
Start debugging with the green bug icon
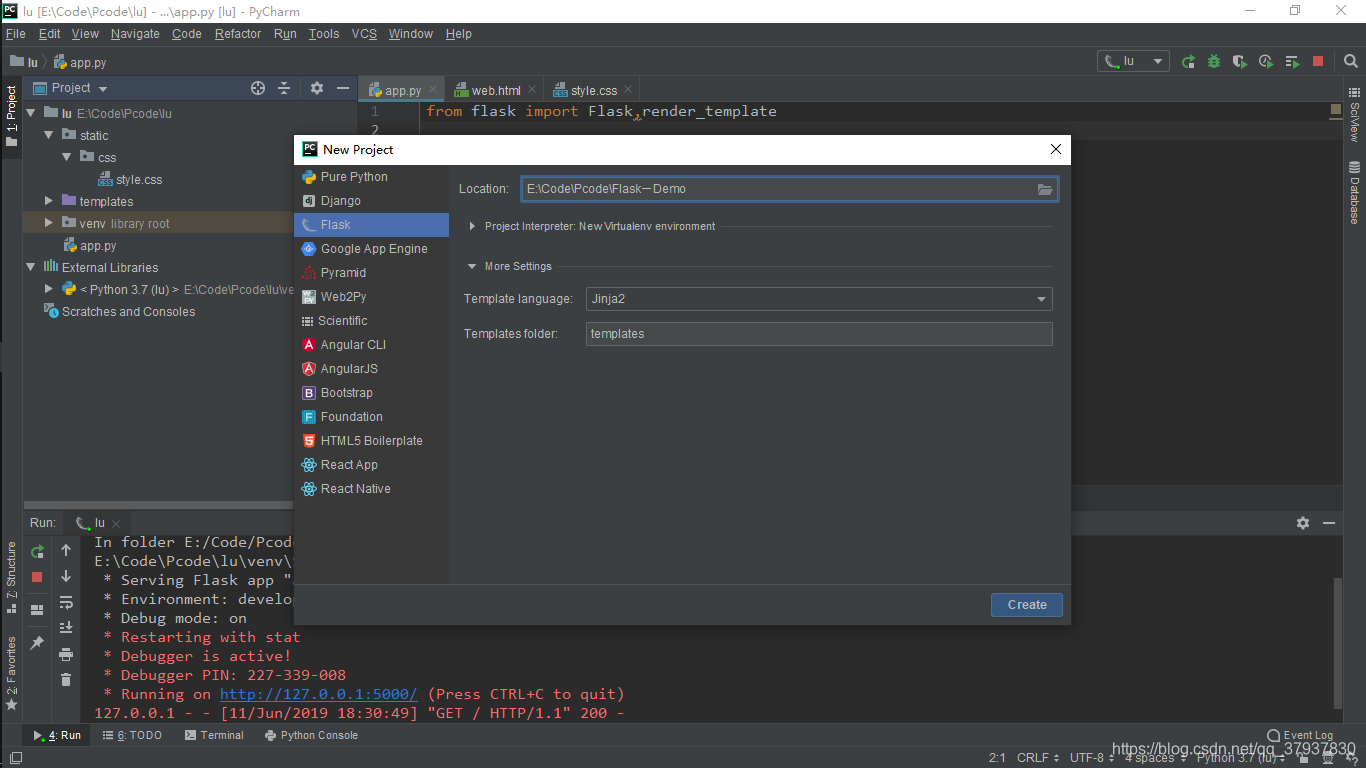(1214, 61)
